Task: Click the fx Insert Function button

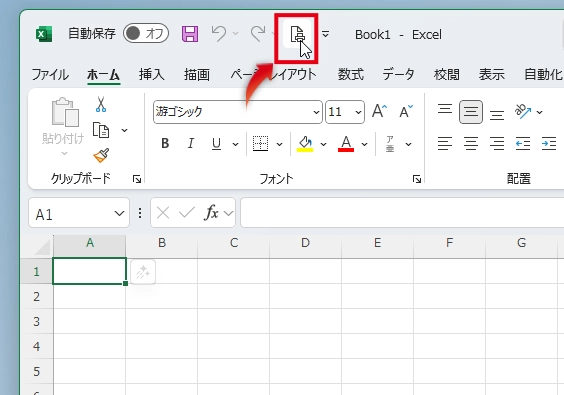Action: (211, 213)
